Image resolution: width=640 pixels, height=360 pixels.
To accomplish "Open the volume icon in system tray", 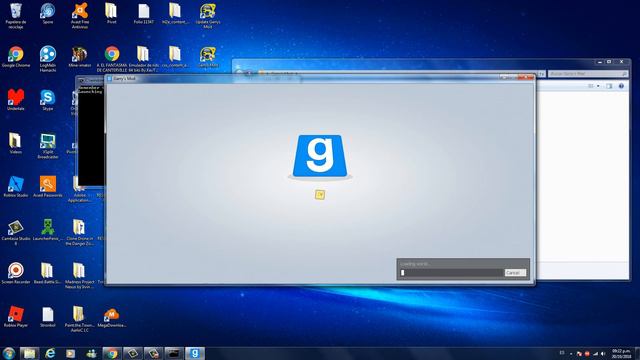I will coord(603,354).
